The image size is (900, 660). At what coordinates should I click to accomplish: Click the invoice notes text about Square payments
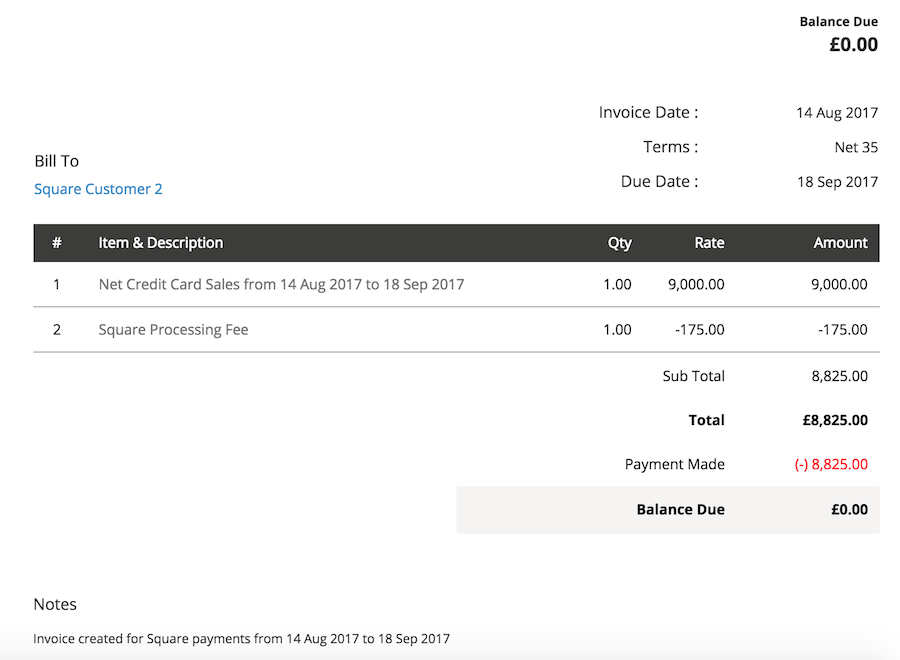(x=241, y=638)
